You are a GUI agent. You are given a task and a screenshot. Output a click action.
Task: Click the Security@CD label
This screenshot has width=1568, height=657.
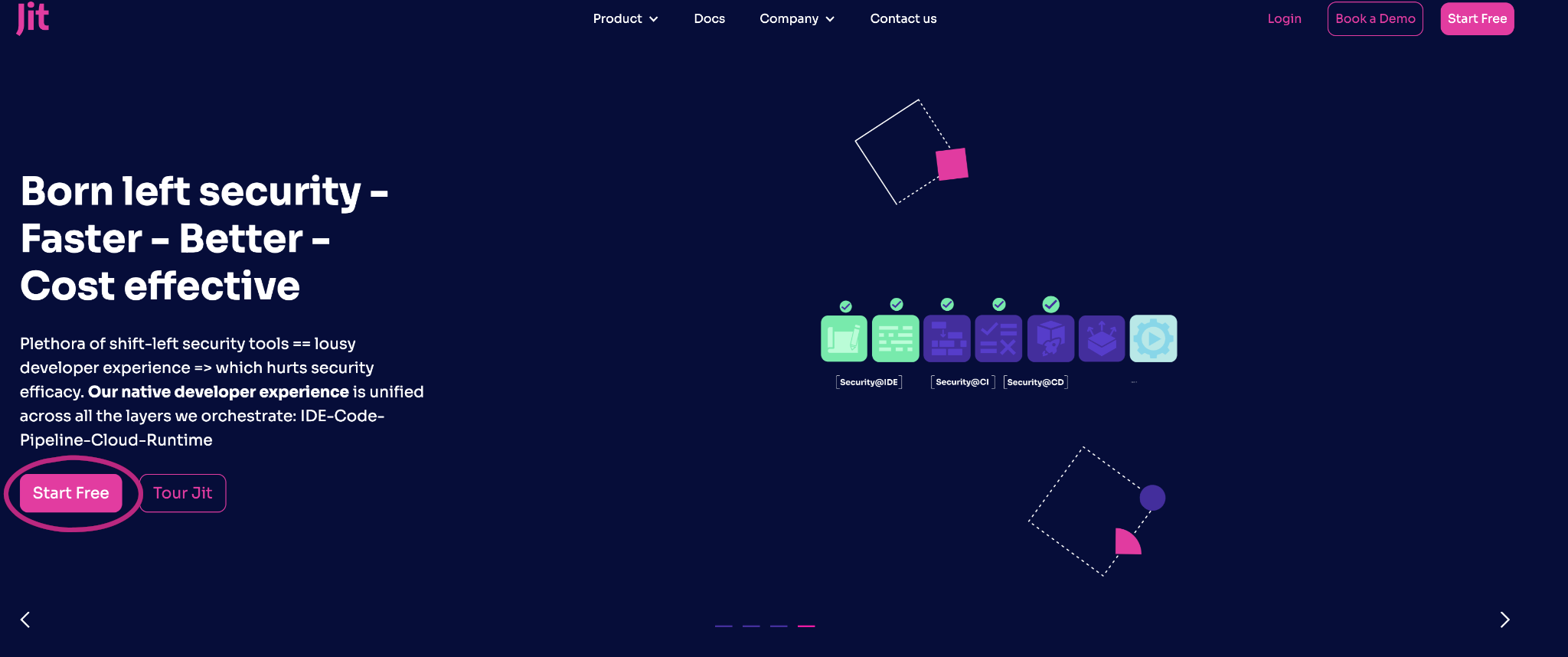tap(1035, 382)
